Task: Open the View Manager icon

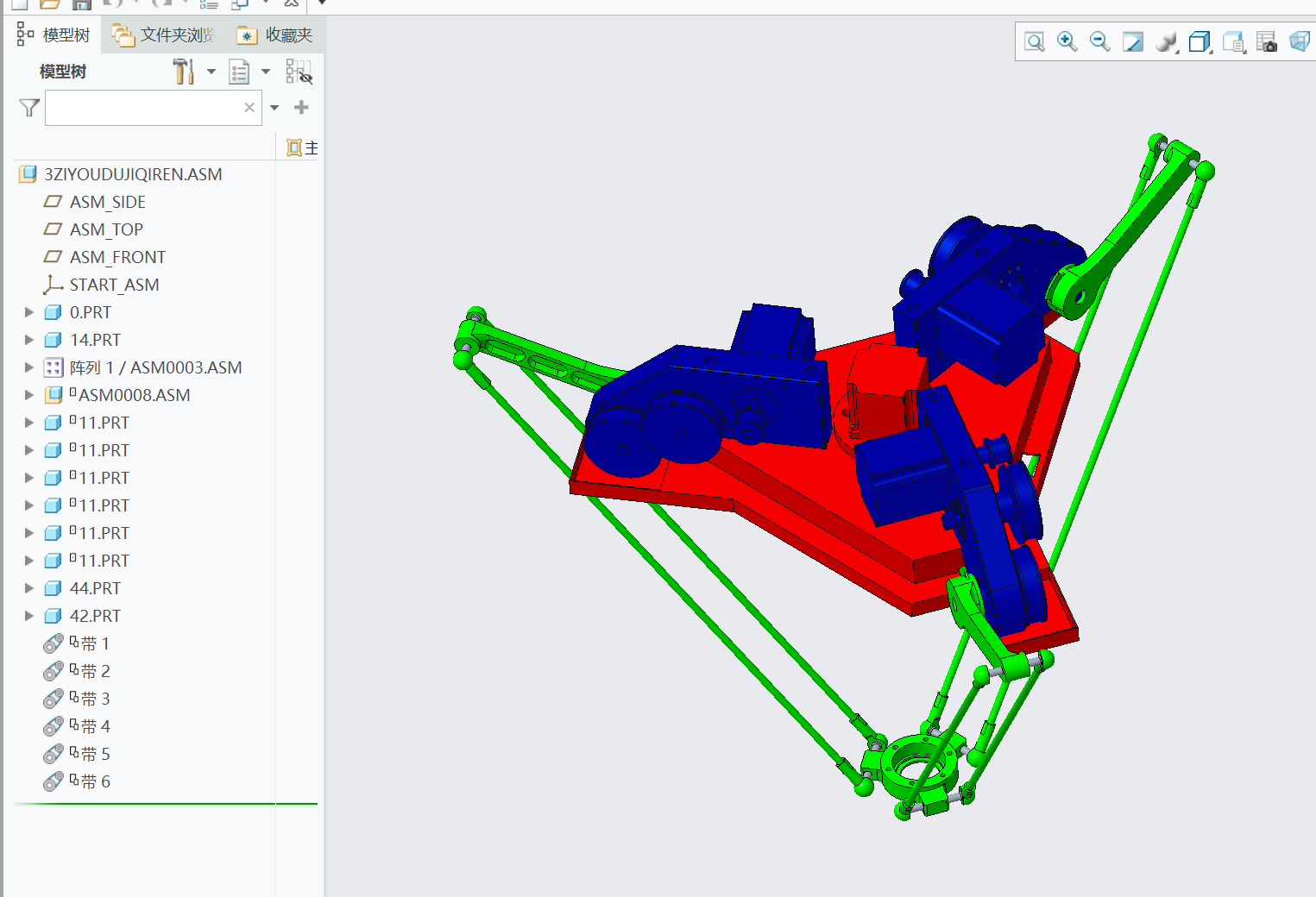Action: (1233, 41)
